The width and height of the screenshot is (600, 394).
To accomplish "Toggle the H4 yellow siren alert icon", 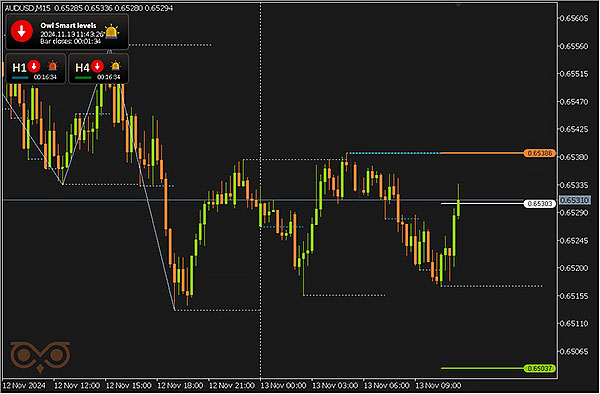I will click(x=115, y=66).
